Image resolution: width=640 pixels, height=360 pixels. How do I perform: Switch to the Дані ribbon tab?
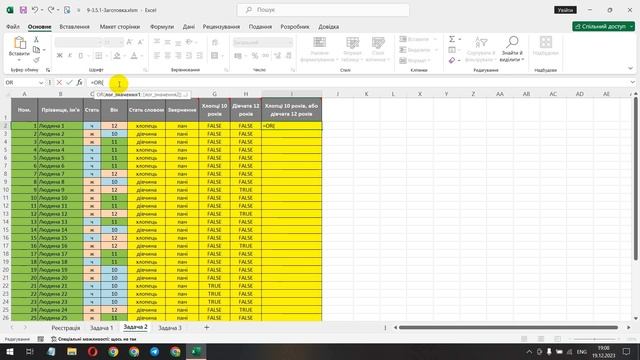click(189, 27)
